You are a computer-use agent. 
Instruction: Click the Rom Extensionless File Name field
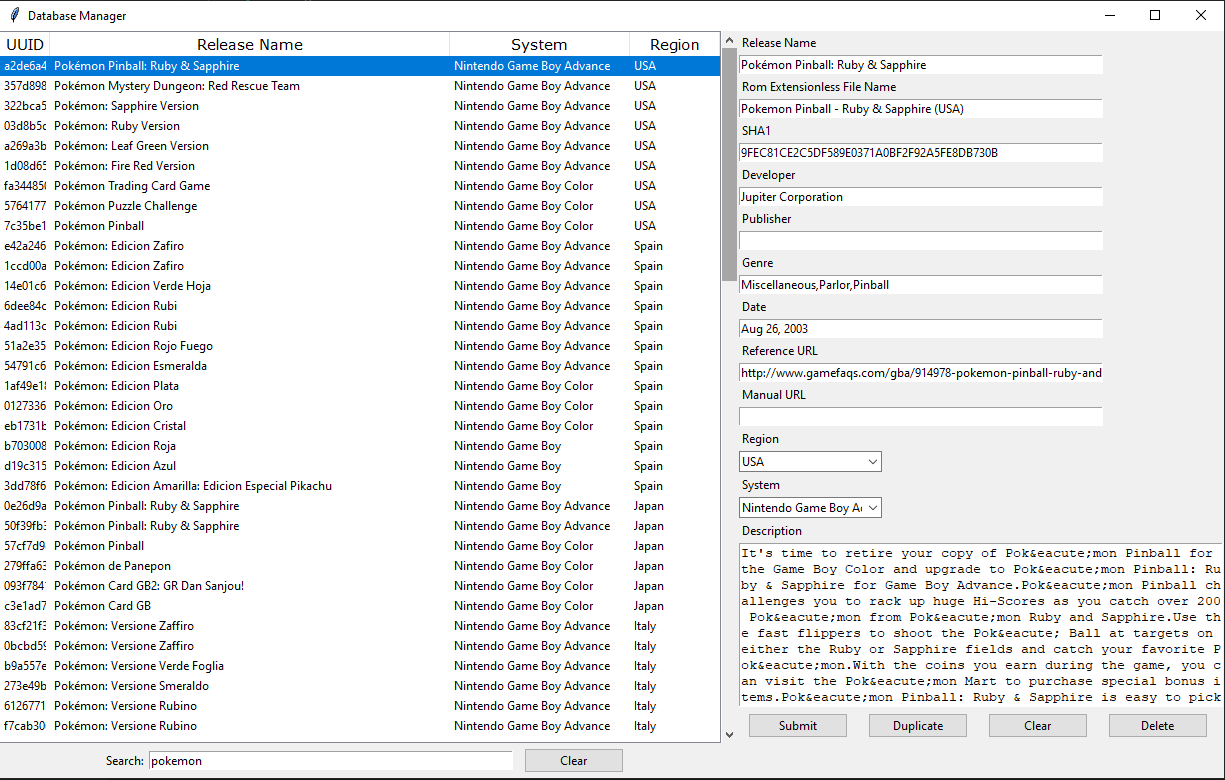pyautogui.click(x=920, y=109)
